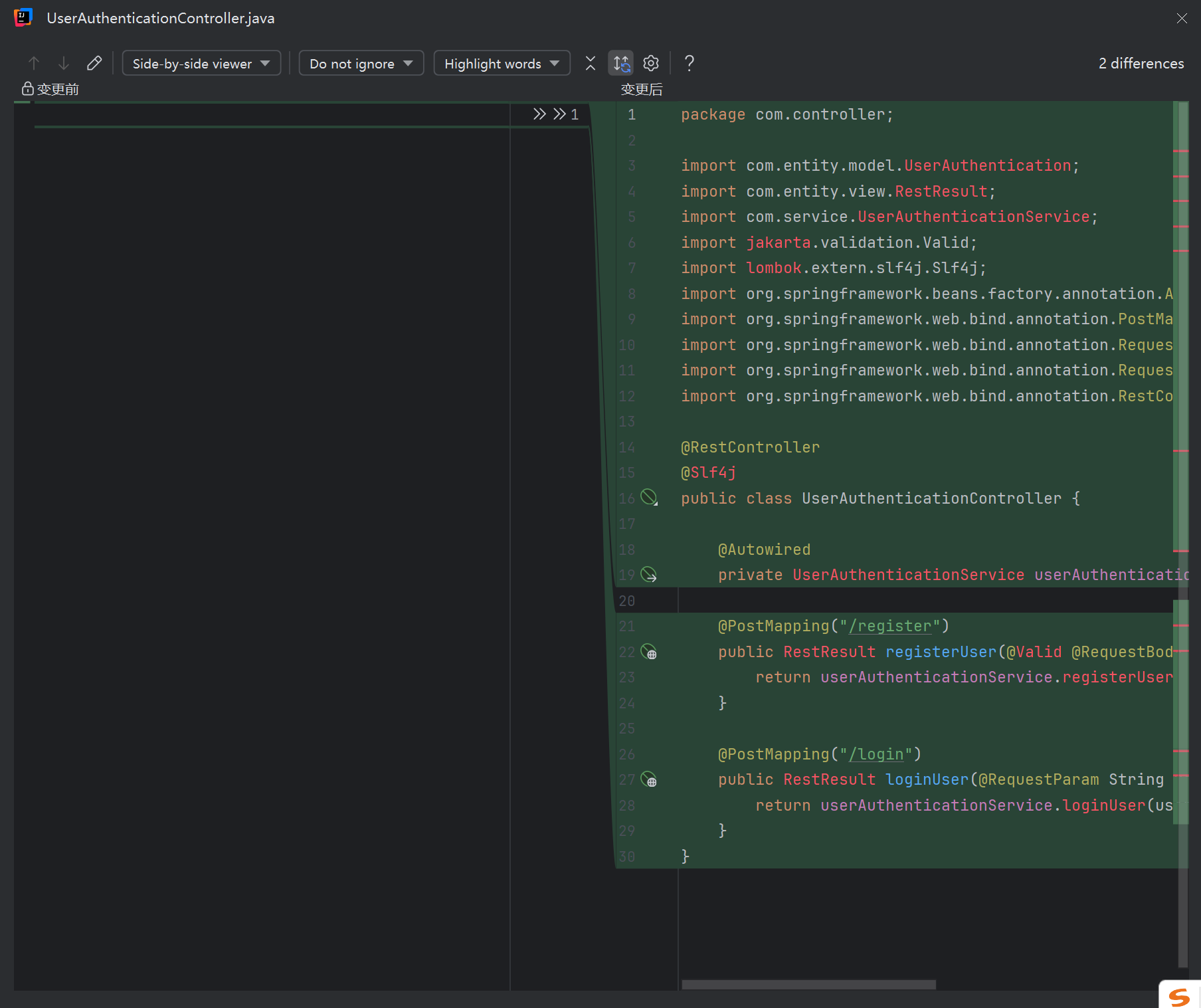Click the loginUser method name

[927, 779]
